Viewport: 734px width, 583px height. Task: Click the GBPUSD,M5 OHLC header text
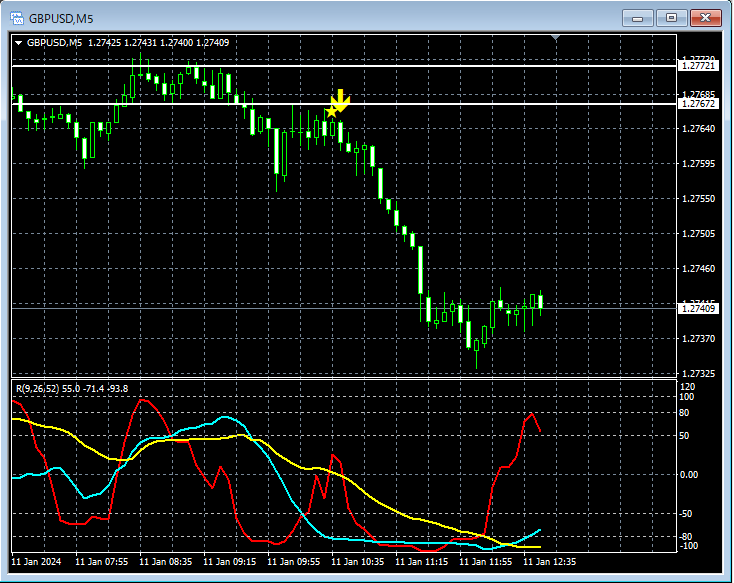coord(128,43)
